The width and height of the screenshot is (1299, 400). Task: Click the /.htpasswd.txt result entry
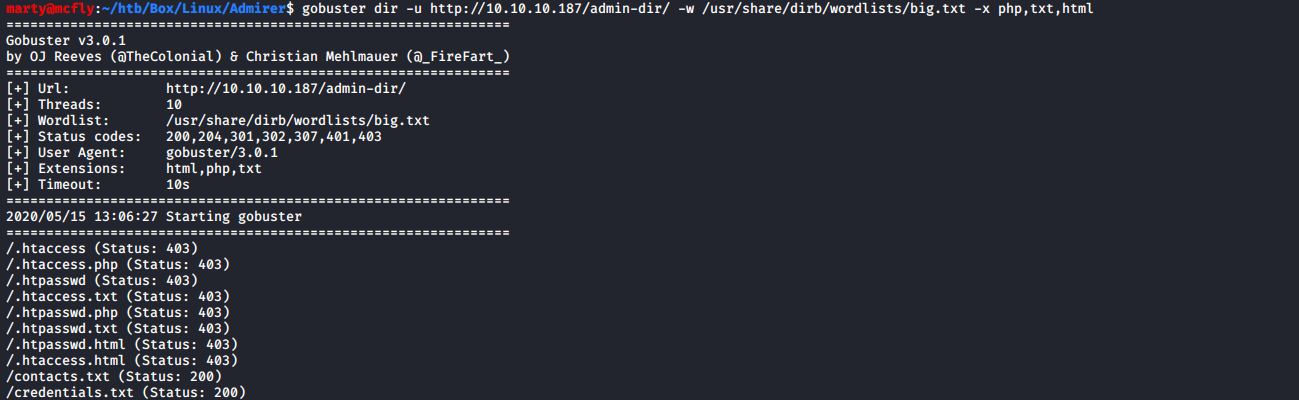click(117, 328)
